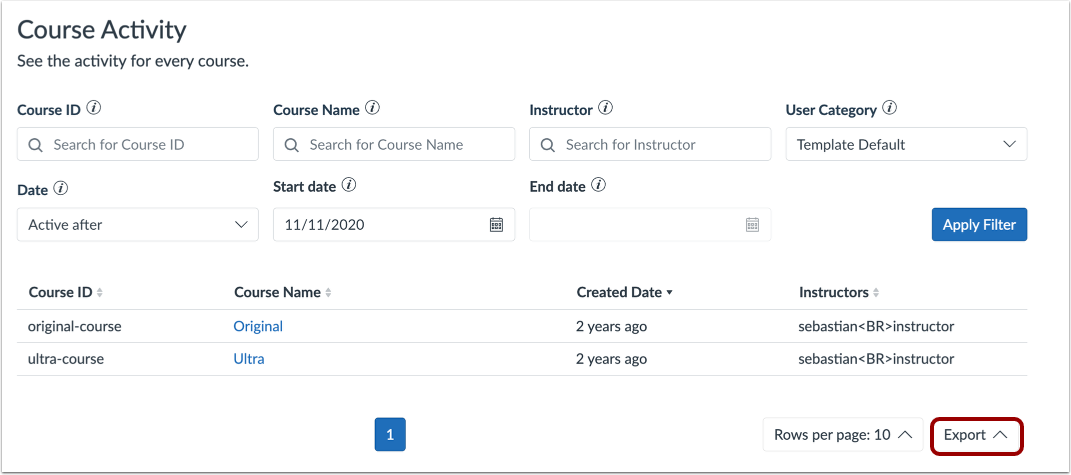1071x475 pixels.
Task: Expand the User Category dropdown
Action: click(906, 144)
